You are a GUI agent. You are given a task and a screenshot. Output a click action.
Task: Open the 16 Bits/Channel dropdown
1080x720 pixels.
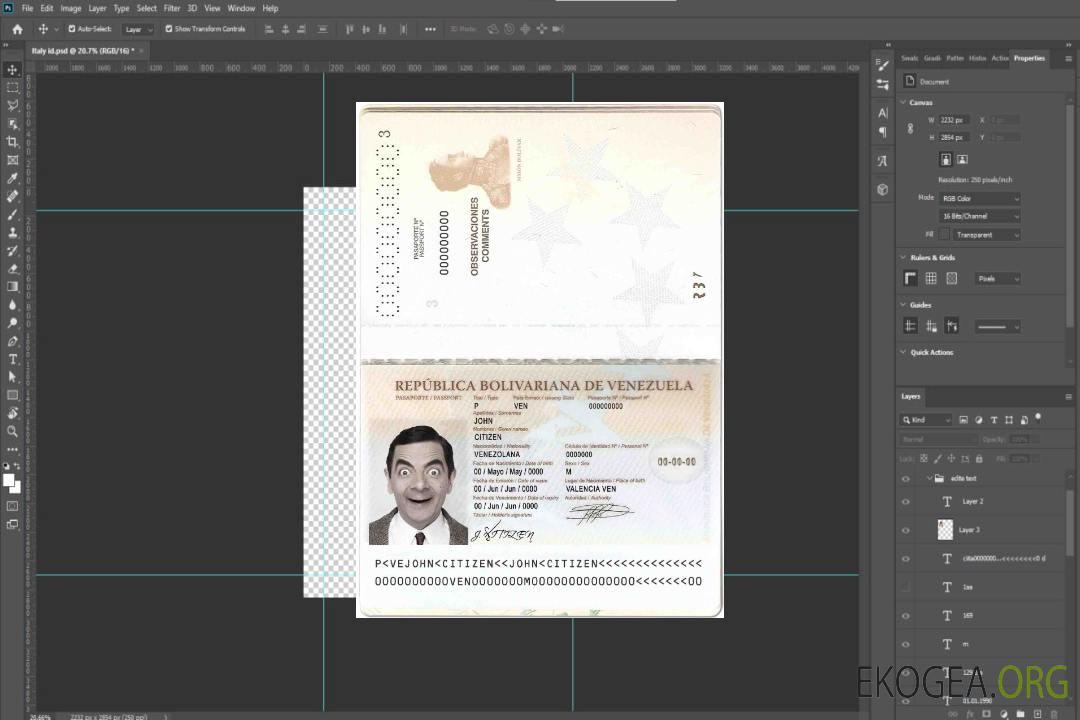pos(979,216)
